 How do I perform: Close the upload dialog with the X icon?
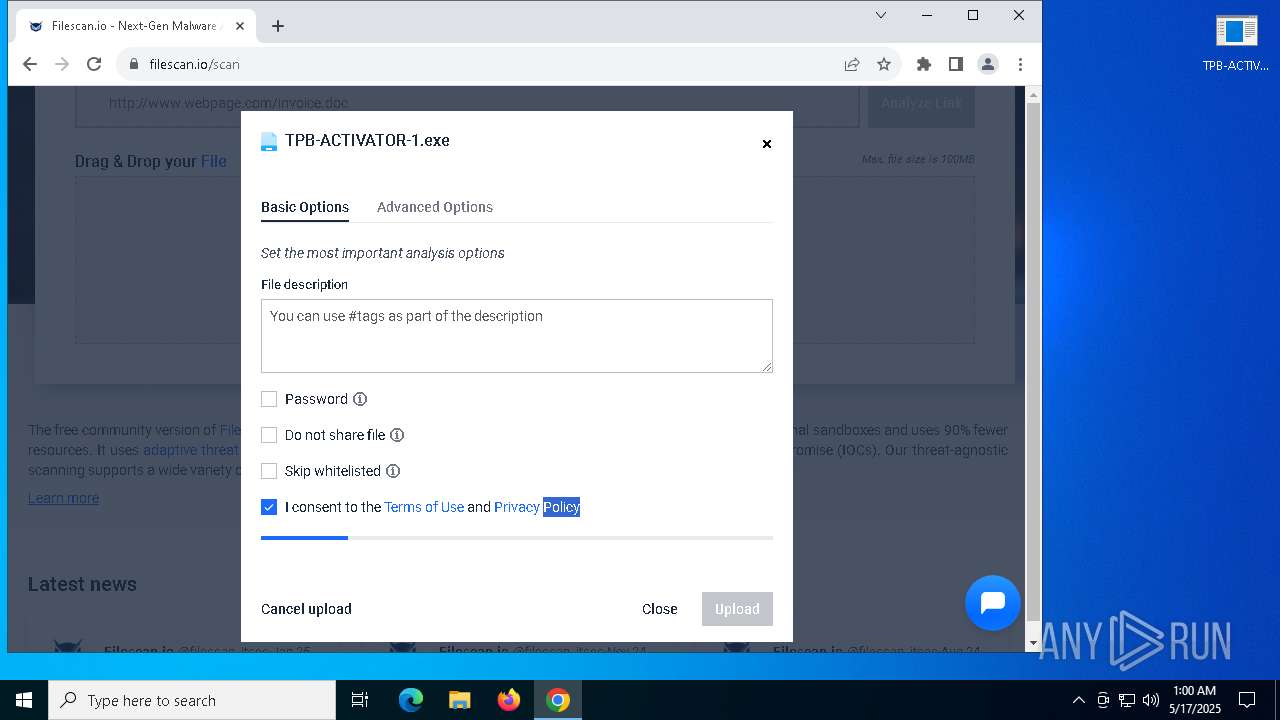tap(767, 144)
